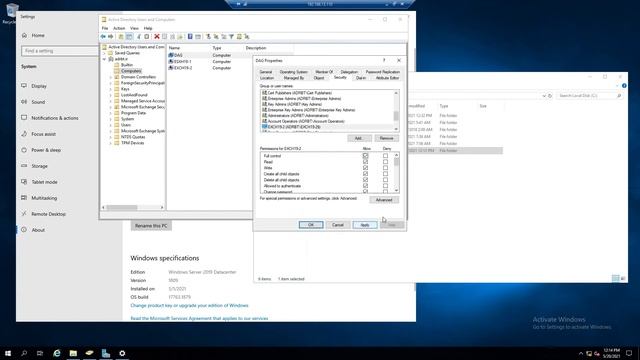The height and width of the screenshot is (360, 640).
Task: Open Storage in Settings sidebar
Action: [x=39, y=166]
